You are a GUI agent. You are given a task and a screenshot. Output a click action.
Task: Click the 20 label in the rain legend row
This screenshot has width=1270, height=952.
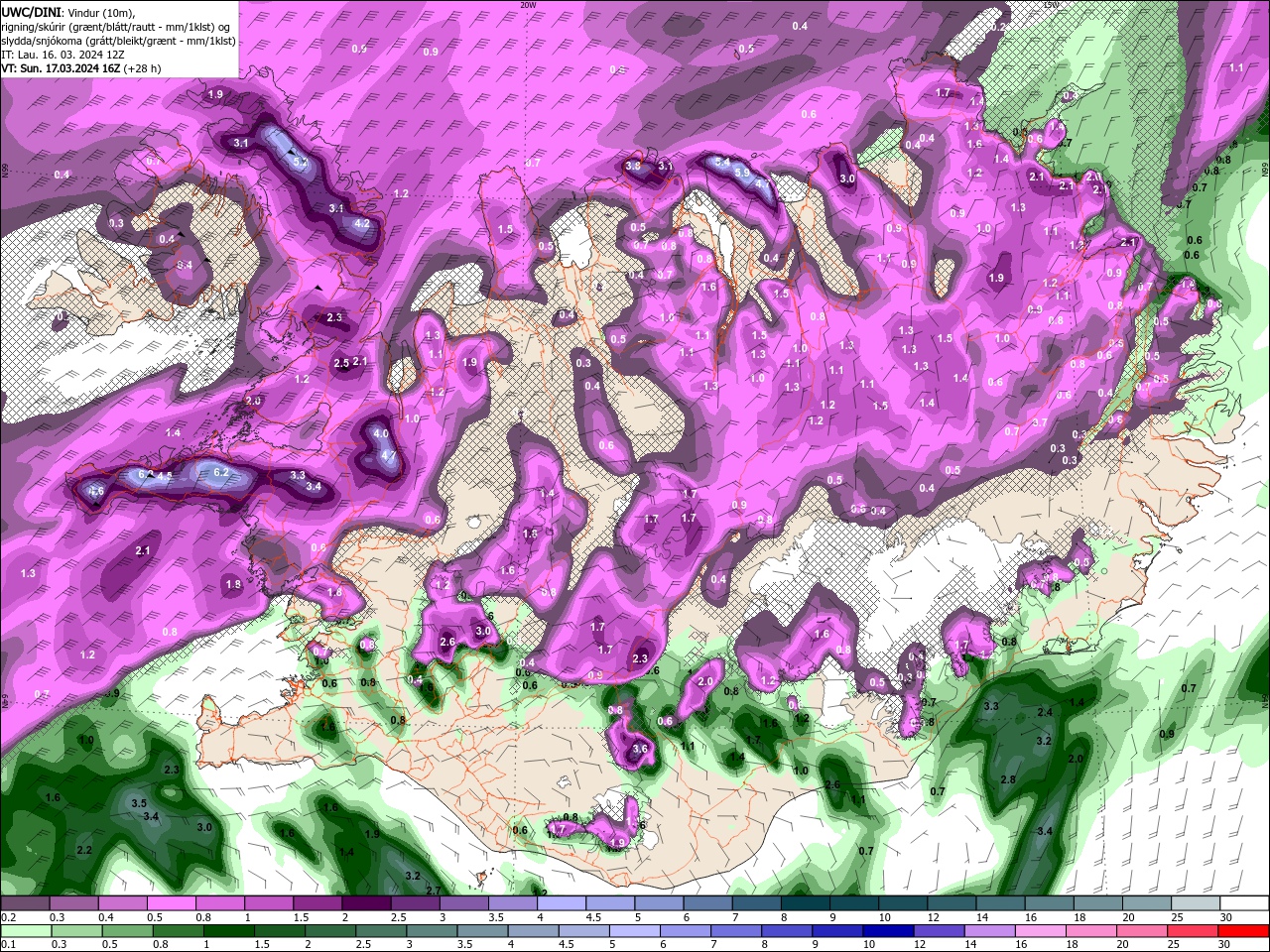click(1122, 945)
